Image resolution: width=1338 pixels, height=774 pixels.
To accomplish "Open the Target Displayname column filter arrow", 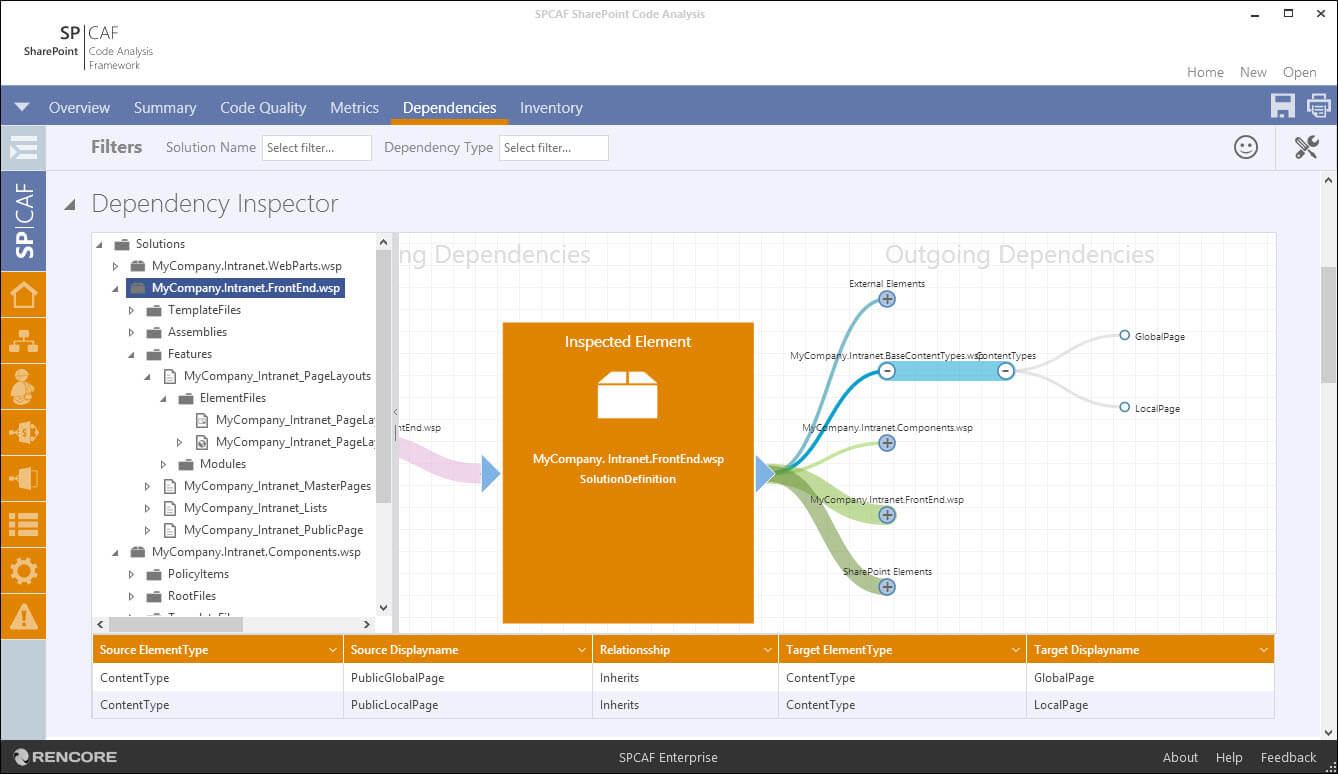I will (x=1264, y=650).
